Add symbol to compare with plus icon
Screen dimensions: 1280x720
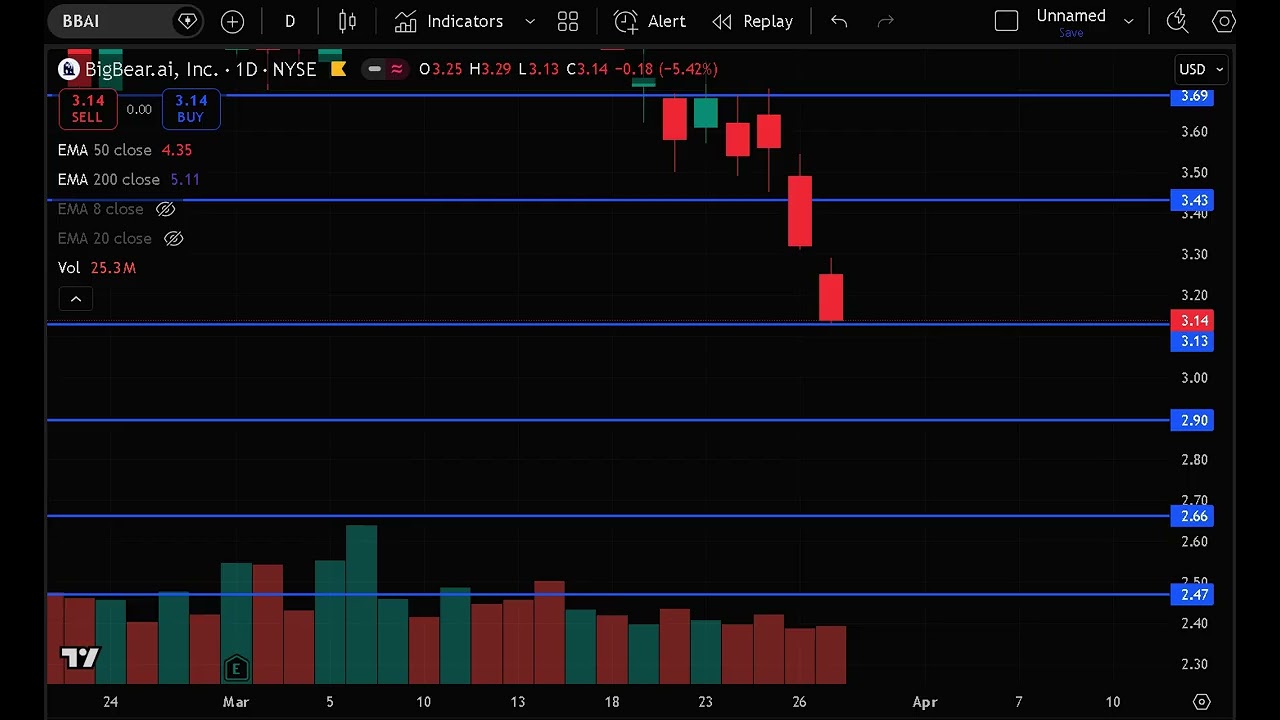tap(232, 21)
